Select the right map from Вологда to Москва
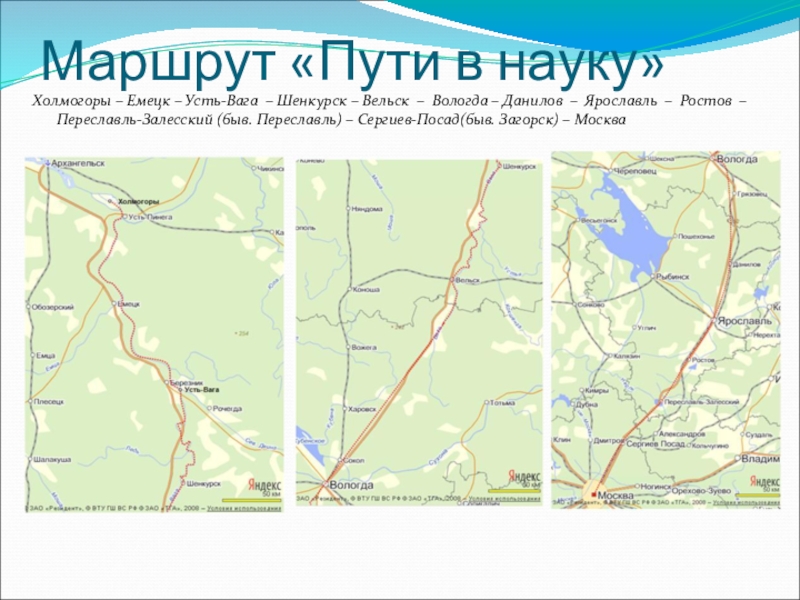 click(x=666, y=330)
